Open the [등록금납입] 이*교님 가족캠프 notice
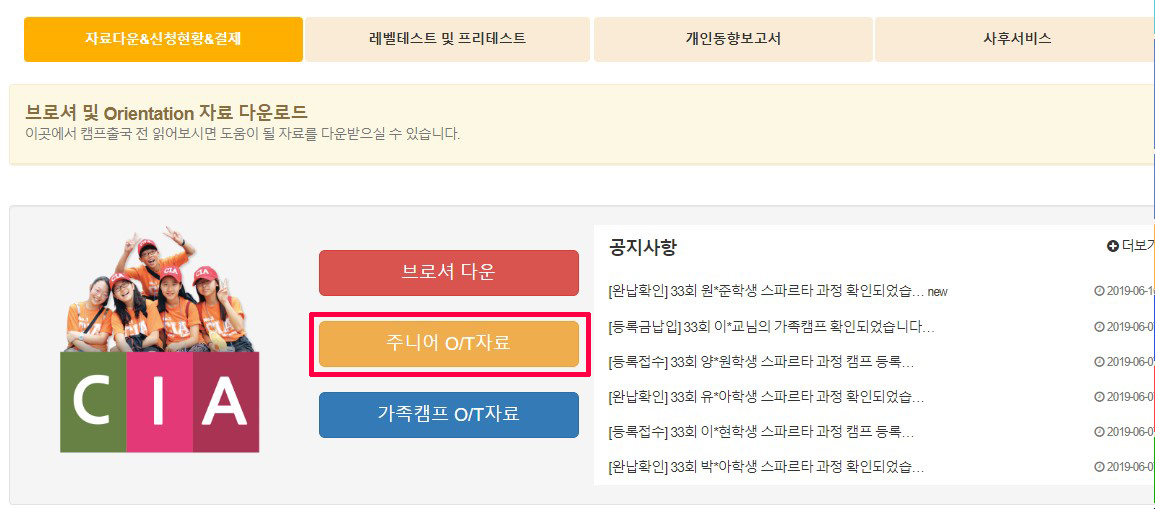Screen dimensions: 1155x509 [771, 326]
